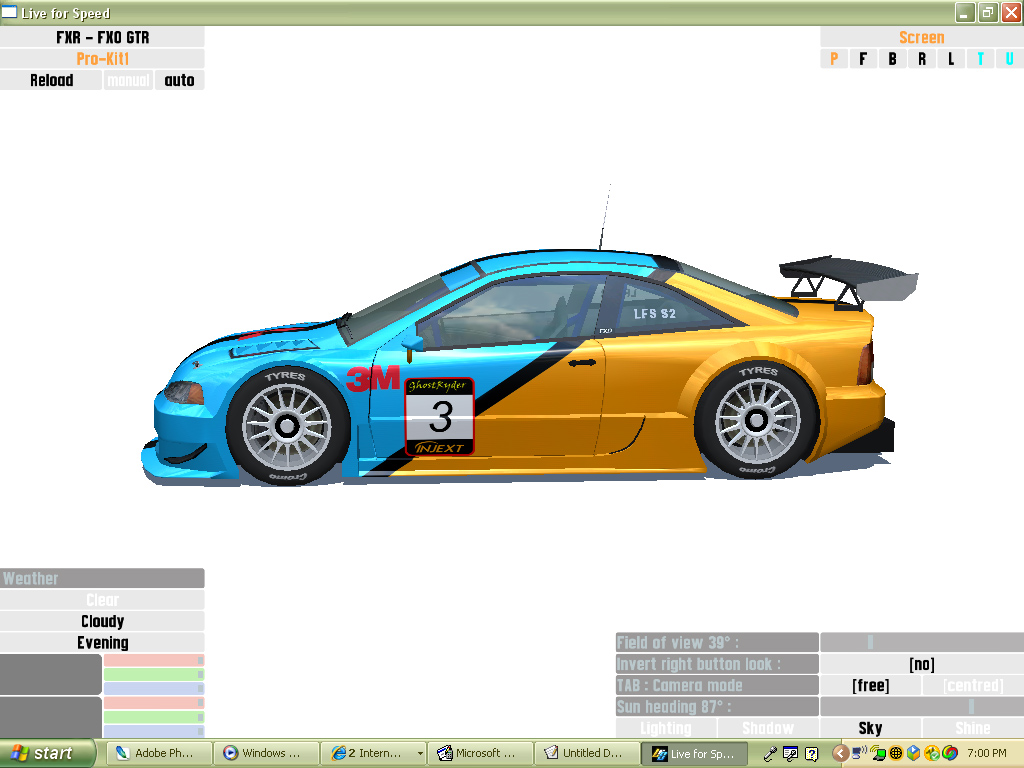Switch to Adobe Photoshop taskbar button
Screen dimensions: 1024x768
click(159, 754)
